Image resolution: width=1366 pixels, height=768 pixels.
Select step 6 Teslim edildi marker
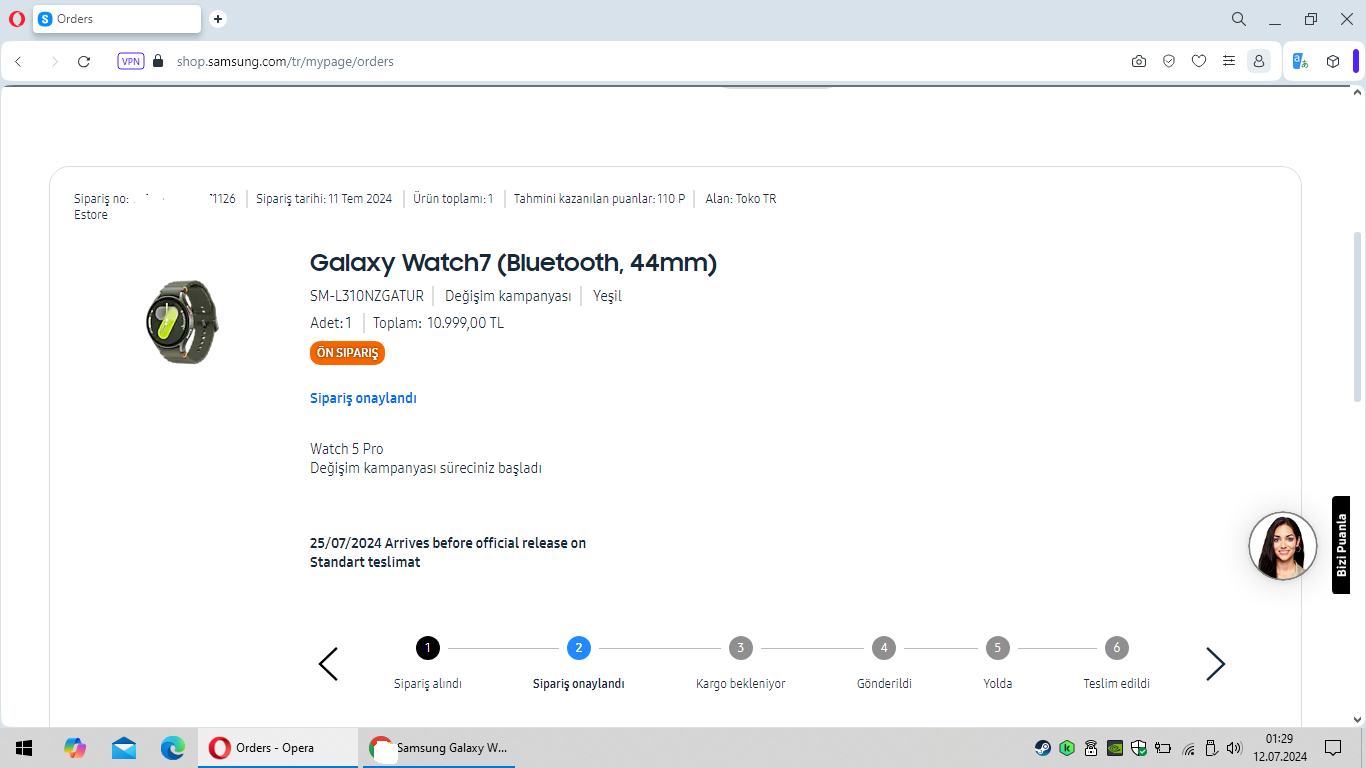(1117, 648)
